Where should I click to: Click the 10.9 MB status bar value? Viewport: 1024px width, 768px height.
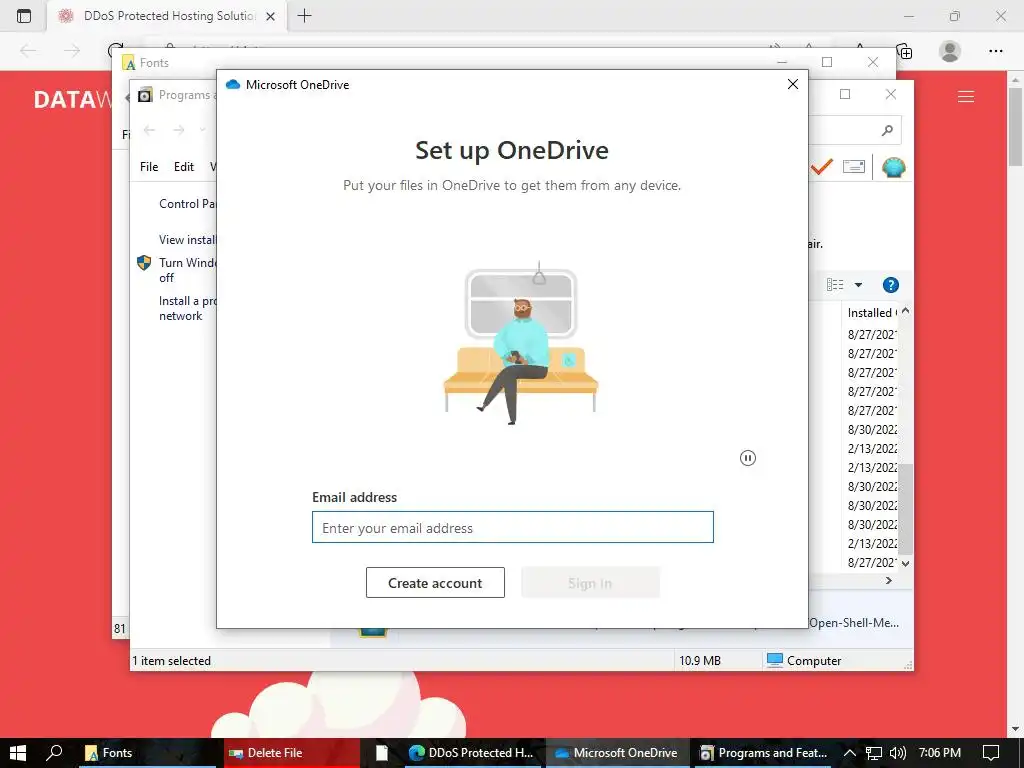699,660
